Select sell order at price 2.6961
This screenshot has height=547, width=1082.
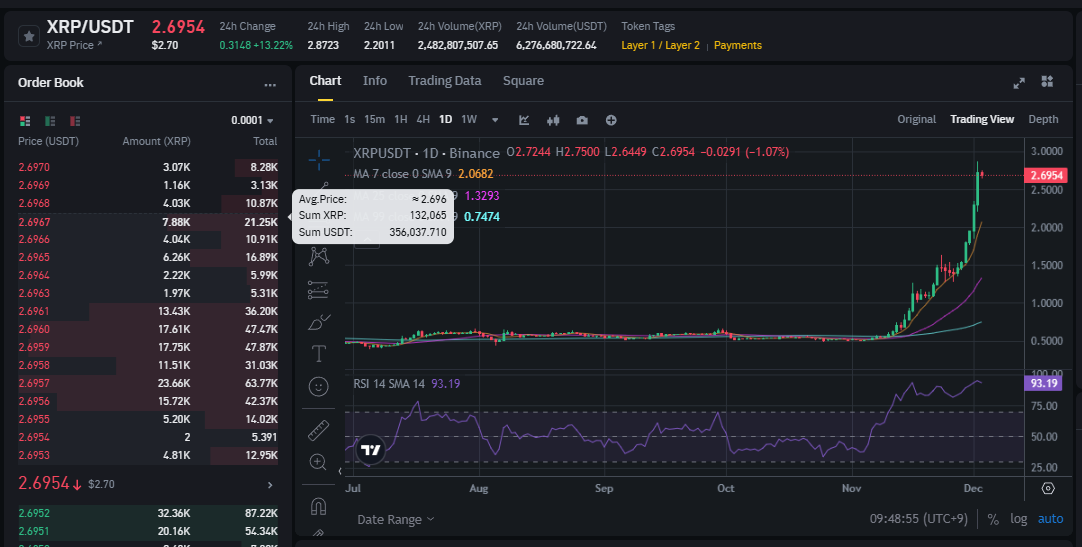tap(148, 311)
